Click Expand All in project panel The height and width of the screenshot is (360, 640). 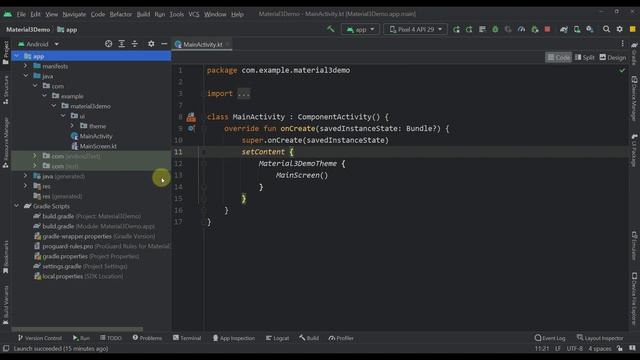[x=122, y=44]
